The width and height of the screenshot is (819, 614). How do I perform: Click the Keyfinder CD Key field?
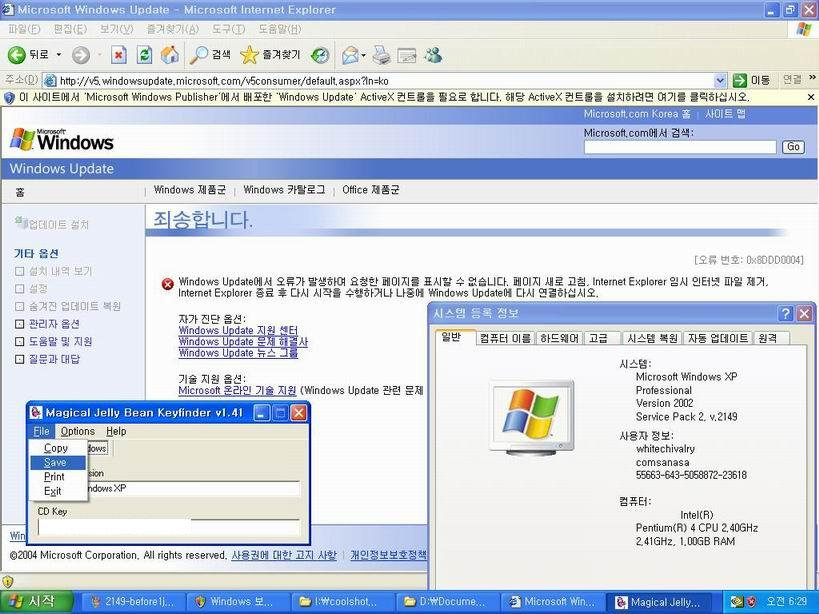click(169, 527)
